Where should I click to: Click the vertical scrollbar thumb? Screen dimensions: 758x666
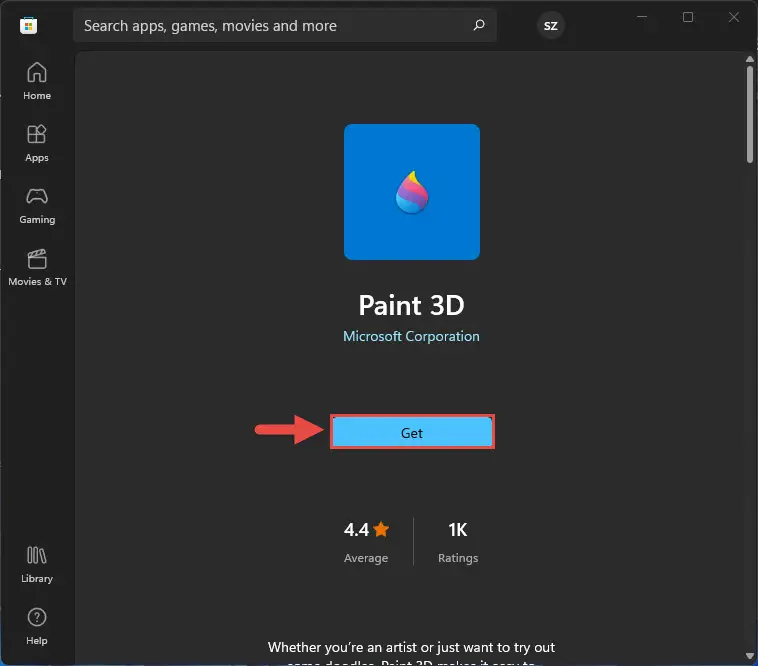click(750, 115)
